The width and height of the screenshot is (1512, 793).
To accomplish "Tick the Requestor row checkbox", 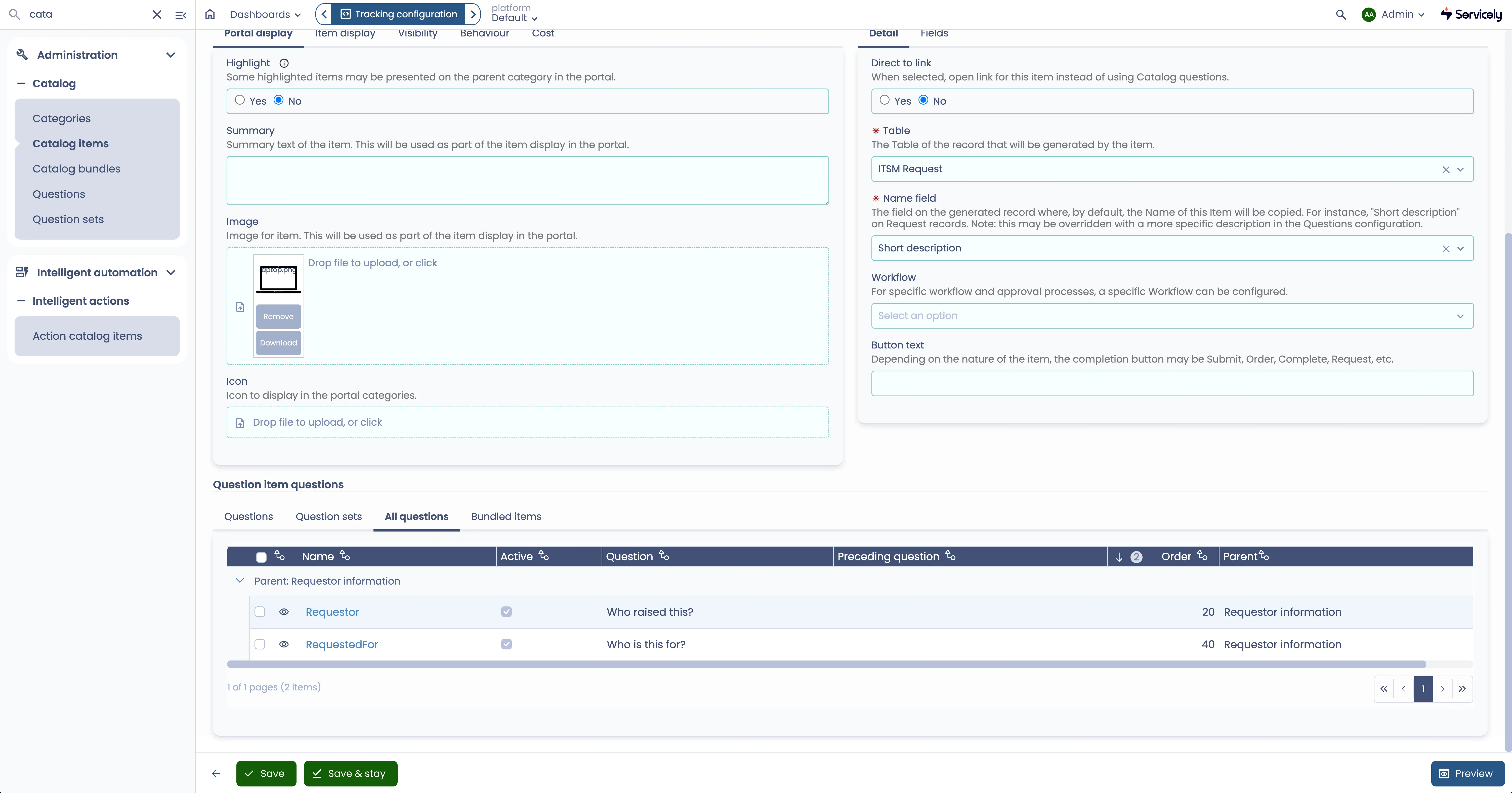I will coord(260,612).
